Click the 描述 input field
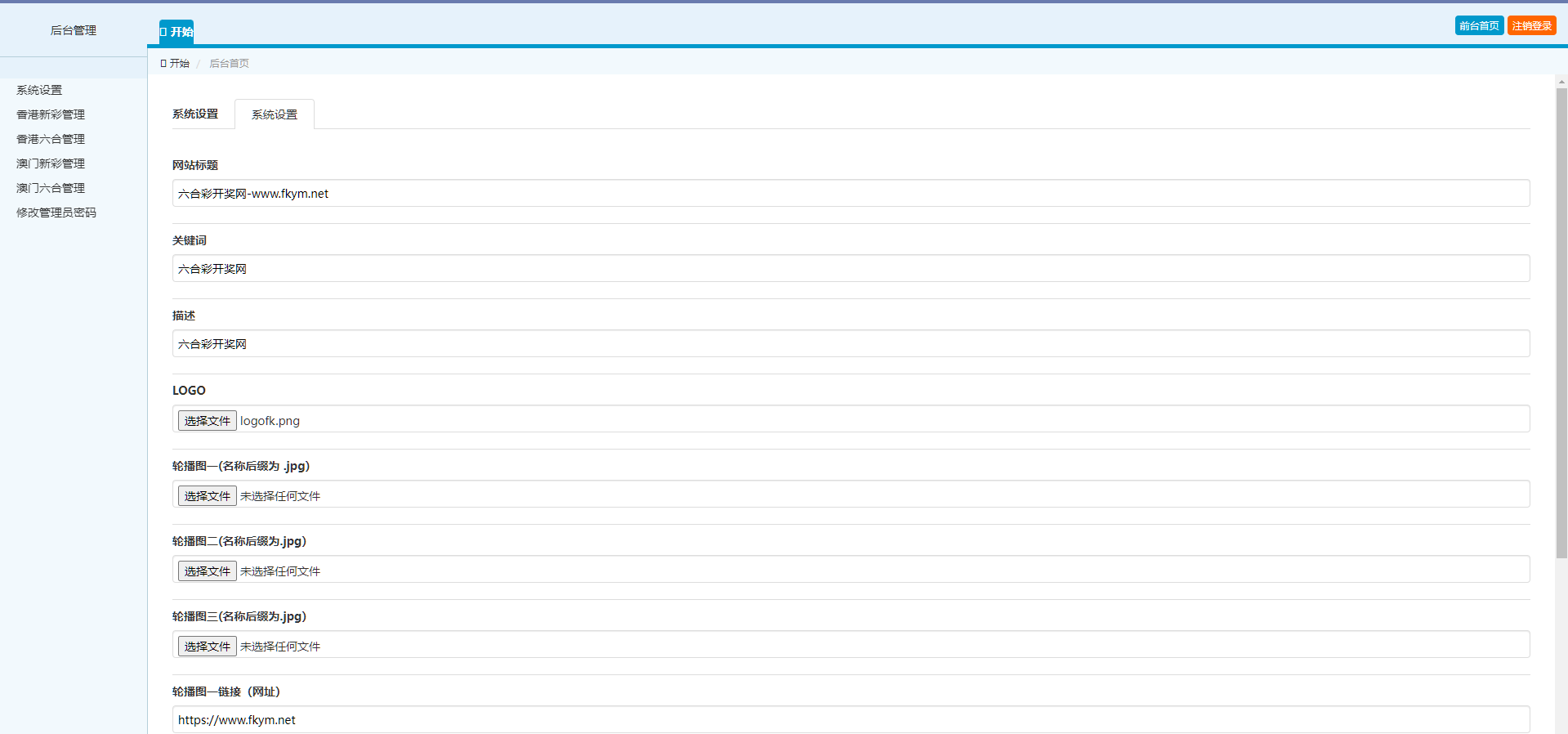This screenshot has width=1568, height=734. coord(851,344)
